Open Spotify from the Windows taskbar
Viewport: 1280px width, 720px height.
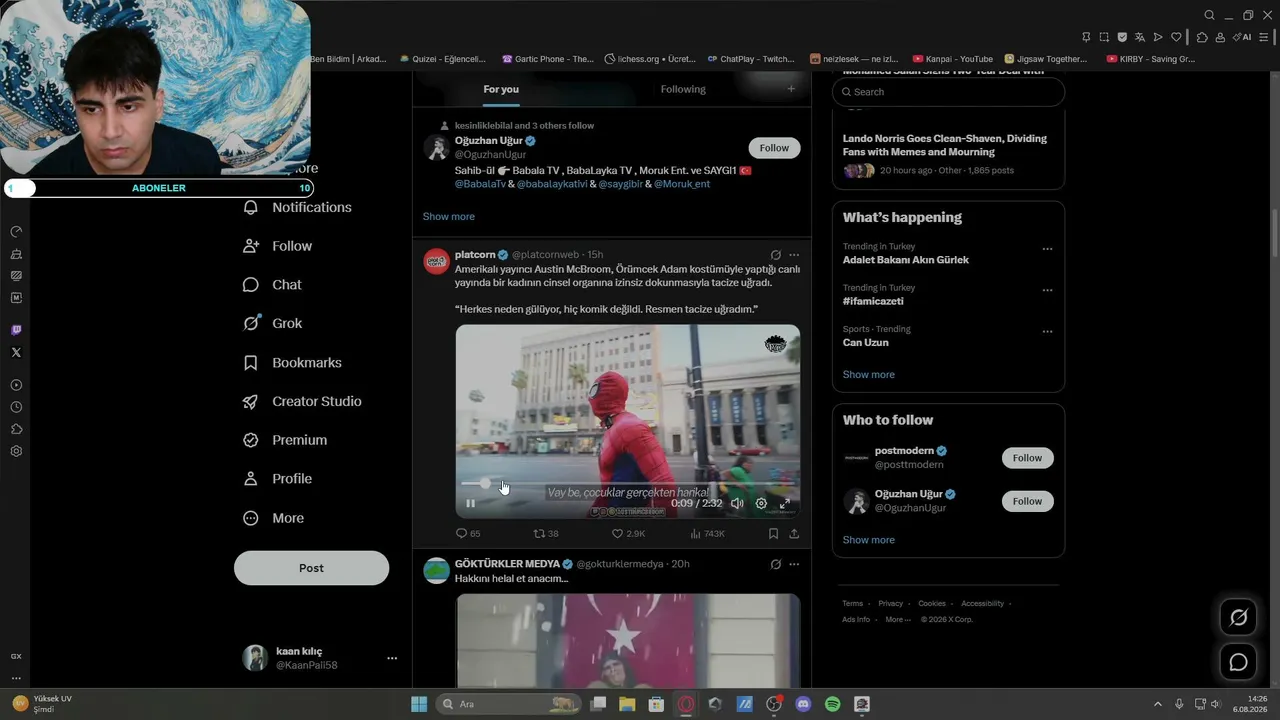coord(833,704)
